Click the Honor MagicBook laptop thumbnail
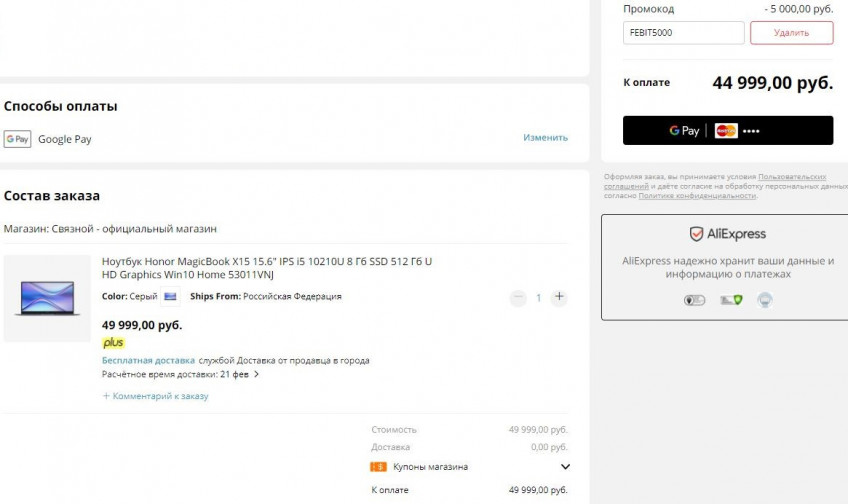The height and width of the screenshot is (504, 848). click(48, 298)
